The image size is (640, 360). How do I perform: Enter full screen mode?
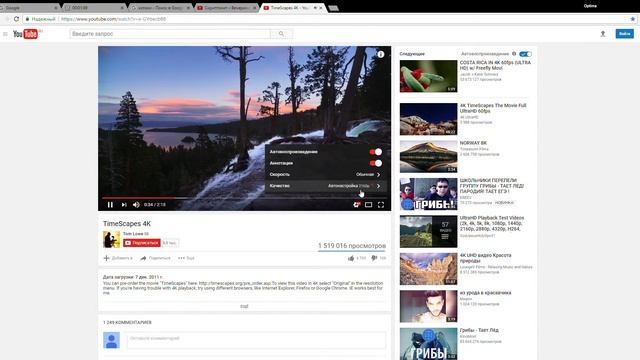coord(381,204)
